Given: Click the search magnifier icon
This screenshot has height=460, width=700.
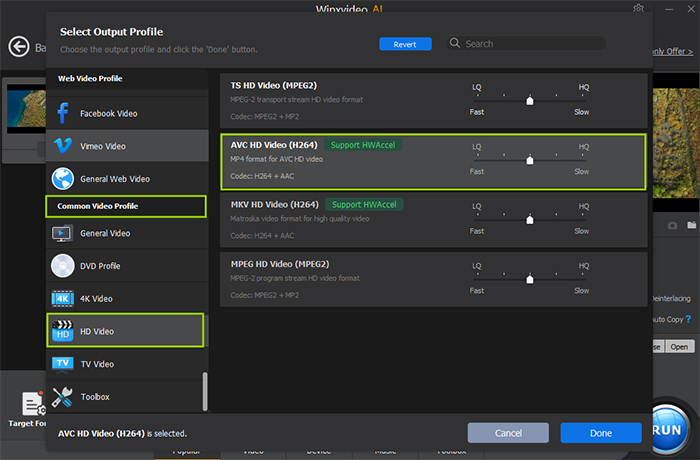Looking at the screenshot, I should click(x=455, y=43).
